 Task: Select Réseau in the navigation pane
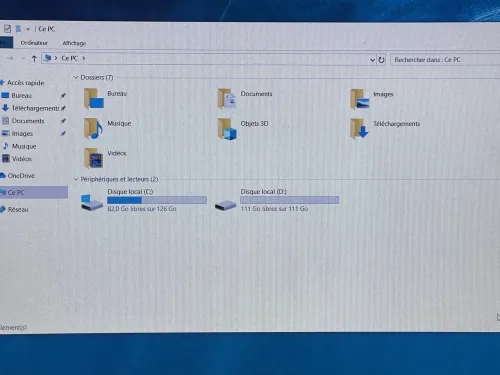coord(18,209)
